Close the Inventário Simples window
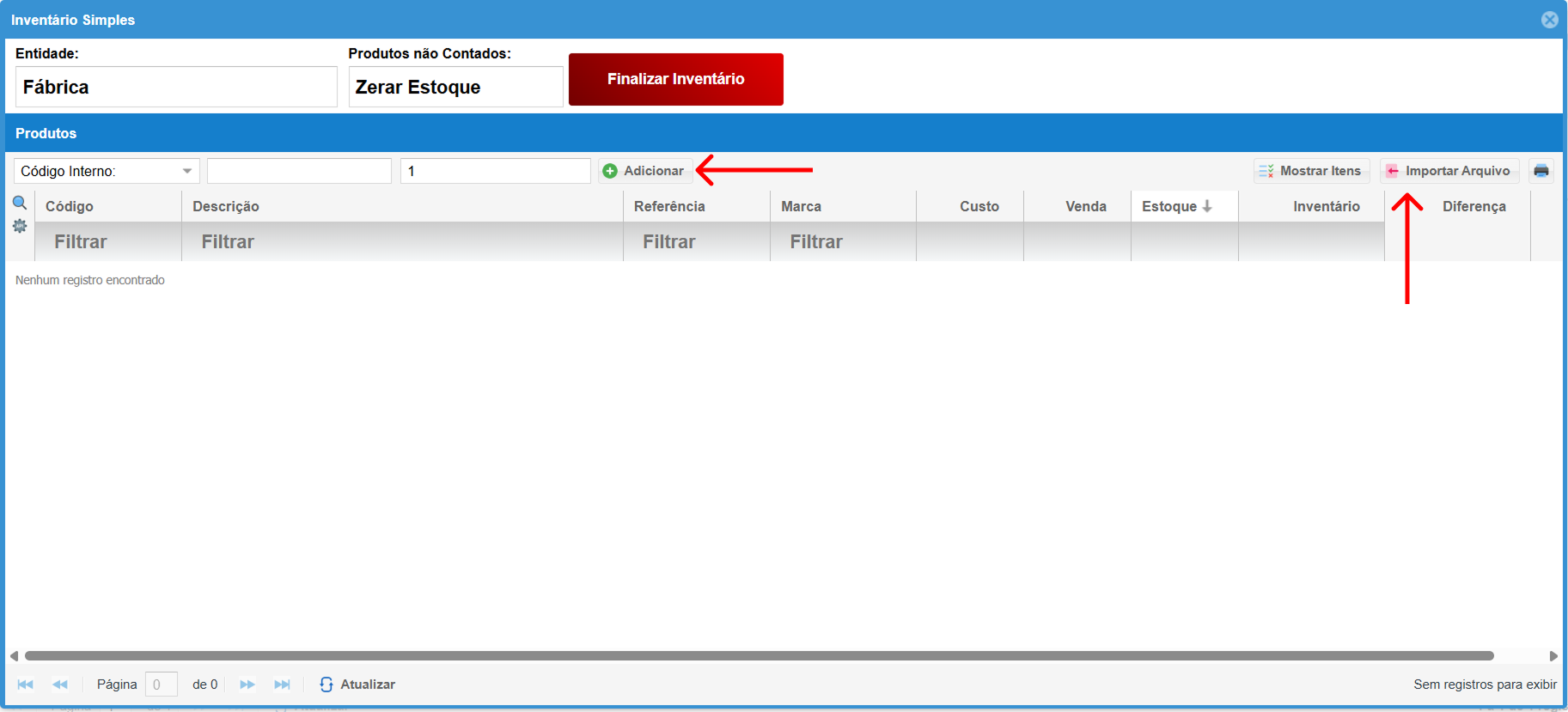 click(x=1549, y=20)
